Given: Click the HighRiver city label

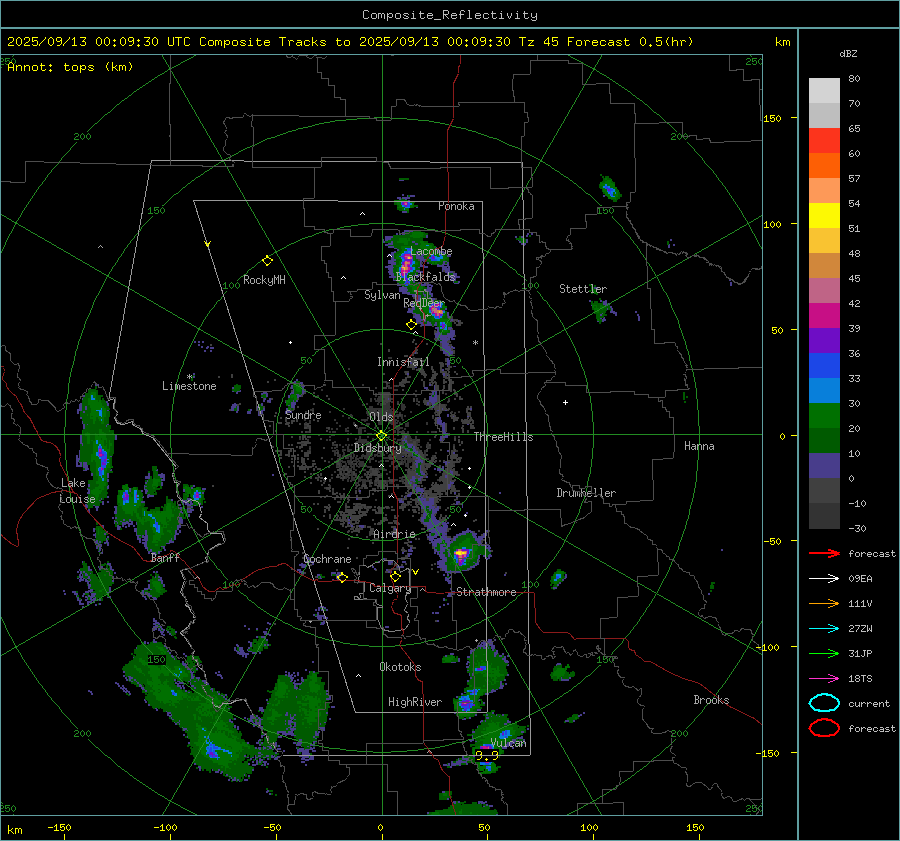Looking at the screenshot, I should tap(415, 702).
